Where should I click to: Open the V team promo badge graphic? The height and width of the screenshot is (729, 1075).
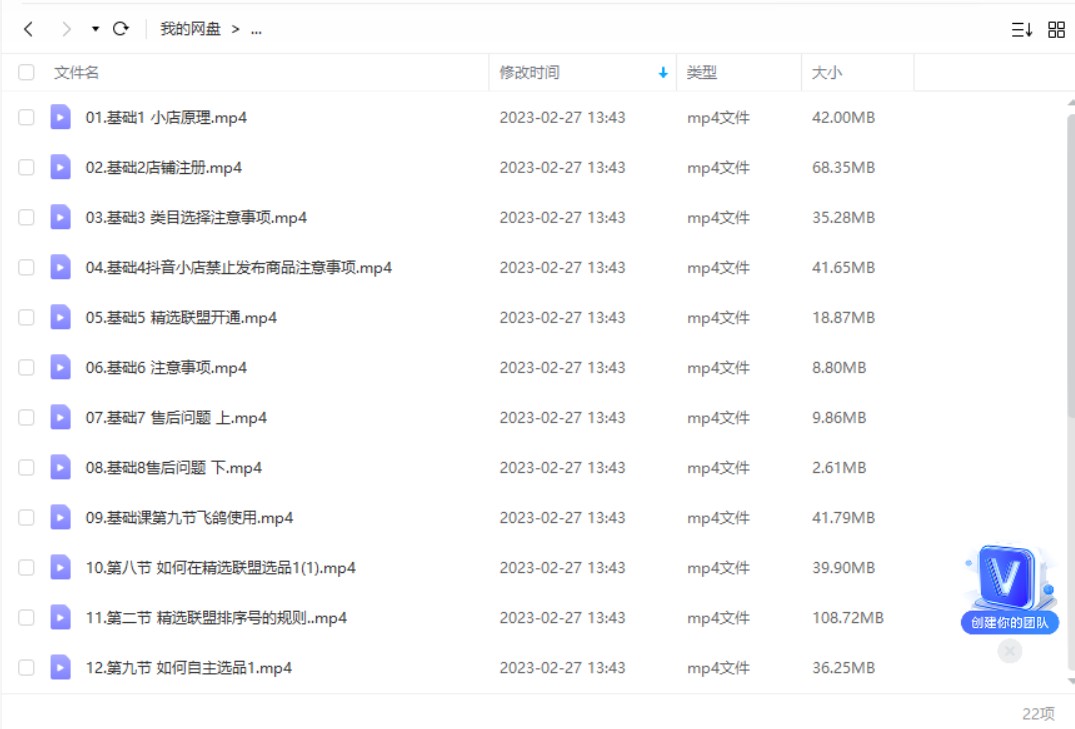click(1008, 578)
